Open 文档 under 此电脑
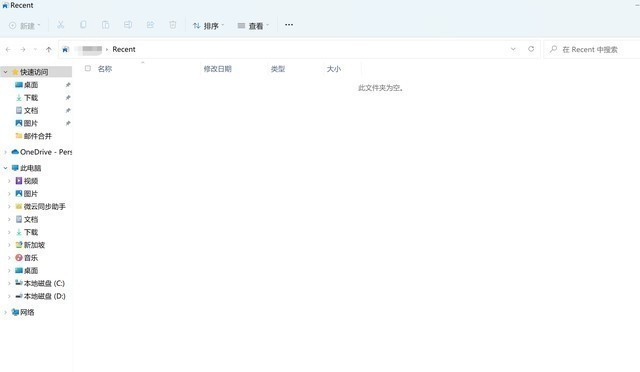Screen dimensions: 640x372 click(31, 219)
